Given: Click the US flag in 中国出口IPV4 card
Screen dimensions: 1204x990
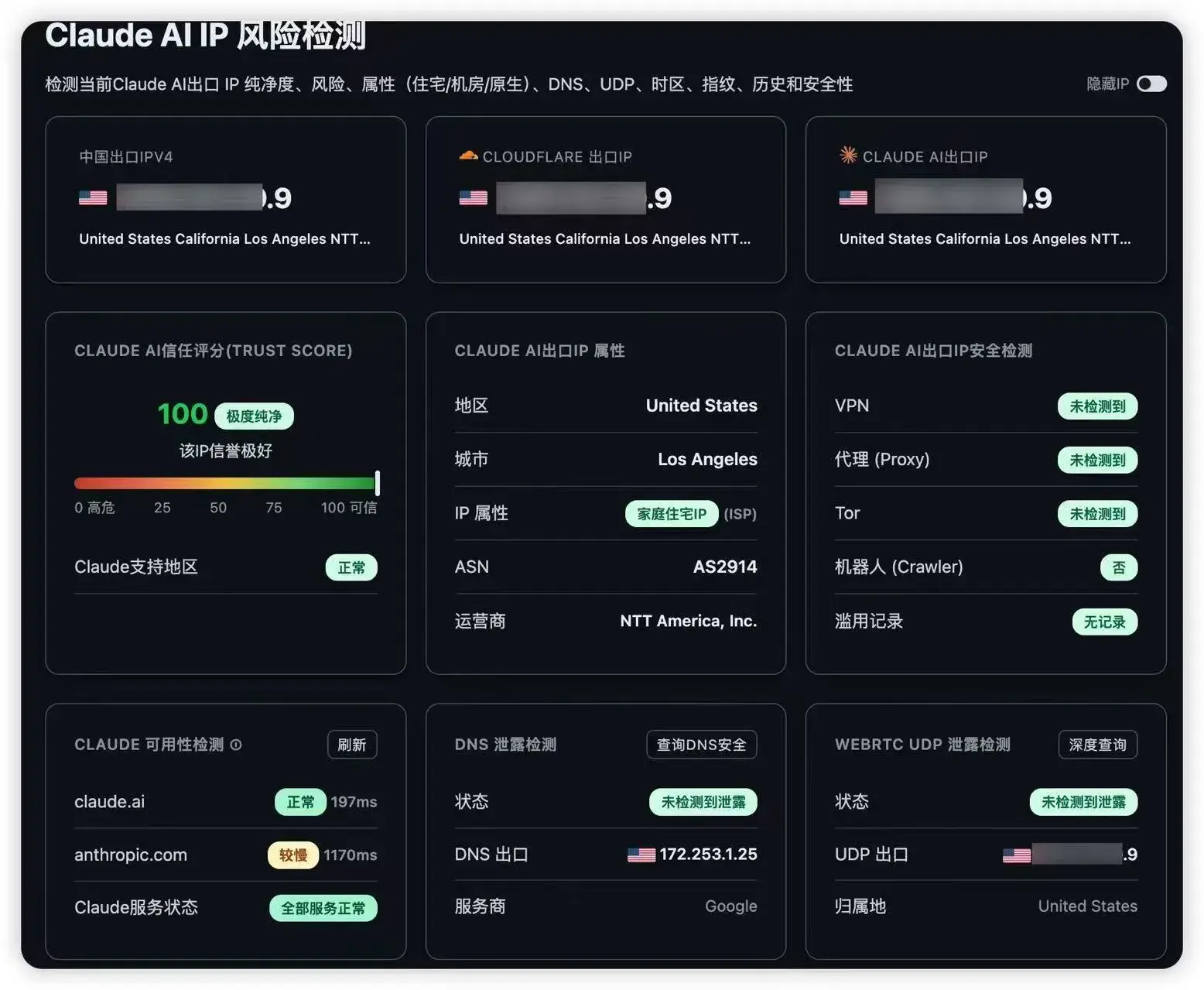Looking at the screenshot, I should tap(93, 197).
